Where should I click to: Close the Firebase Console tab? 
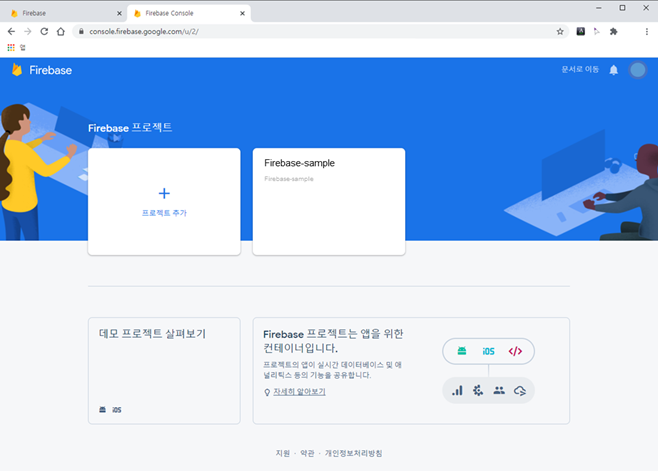[242, 13]
